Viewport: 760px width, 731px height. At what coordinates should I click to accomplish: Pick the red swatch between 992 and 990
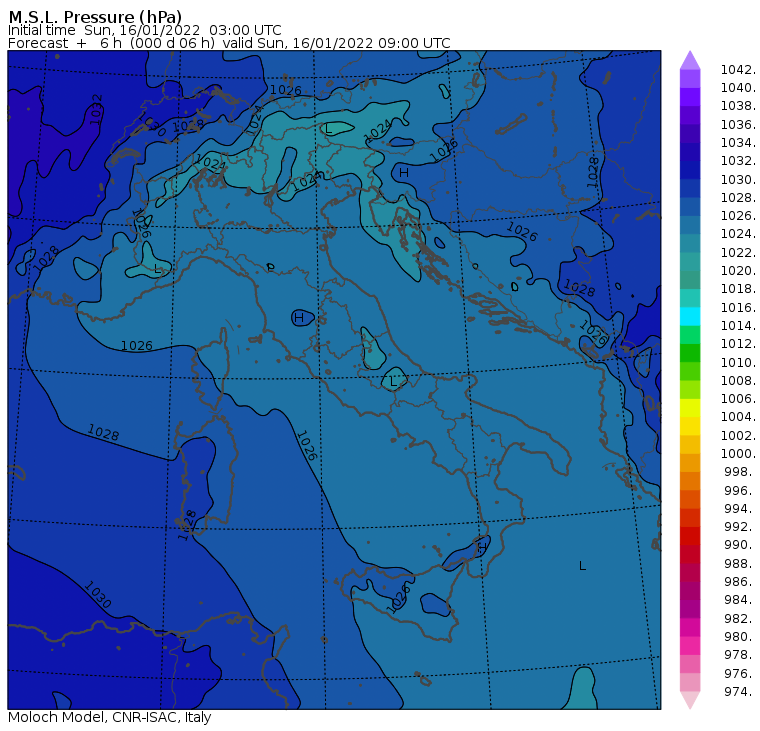[690, 536]
